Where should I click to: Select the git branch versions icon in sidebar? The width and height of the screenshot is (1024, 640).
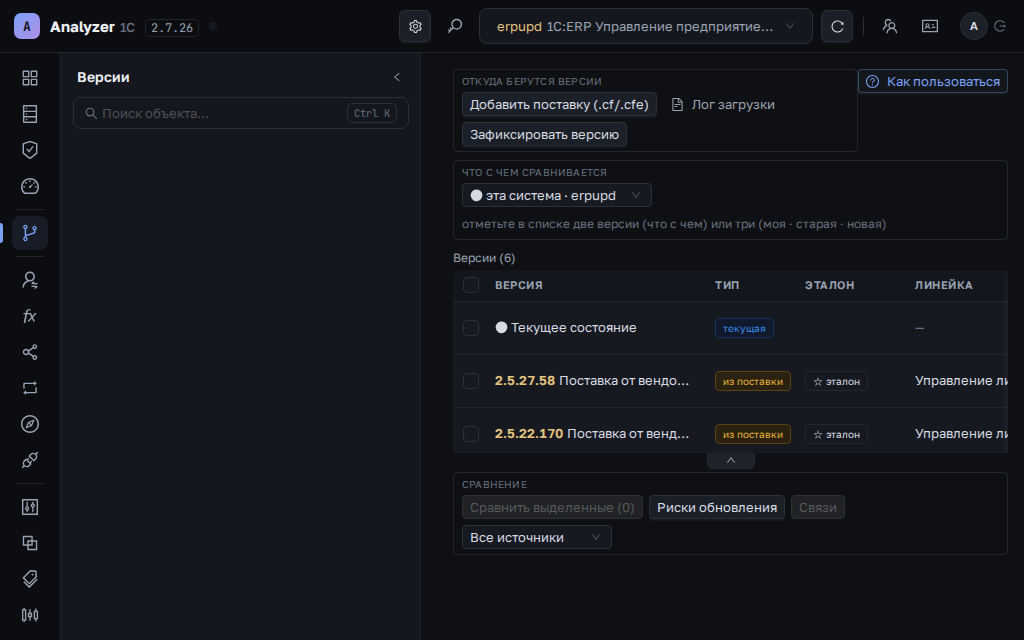[x=30, y=232]
